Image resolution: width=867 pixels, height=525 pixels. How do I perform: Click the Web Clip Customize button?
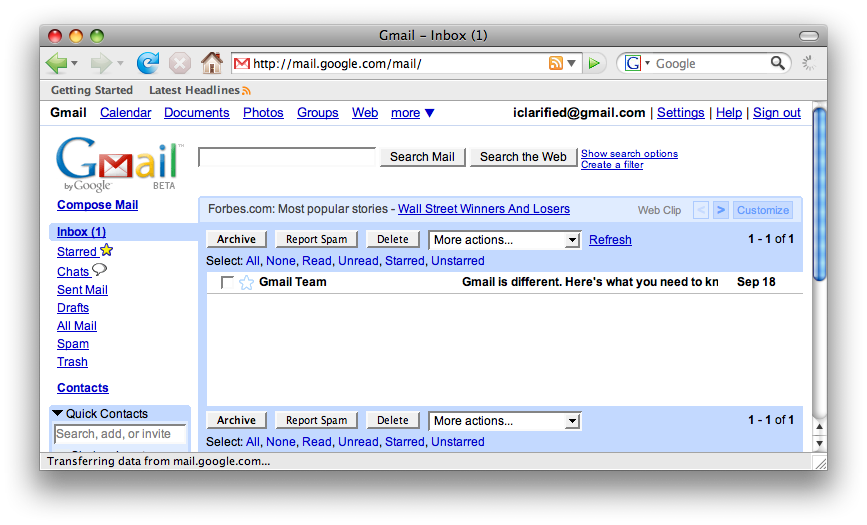tap(762, 210)
